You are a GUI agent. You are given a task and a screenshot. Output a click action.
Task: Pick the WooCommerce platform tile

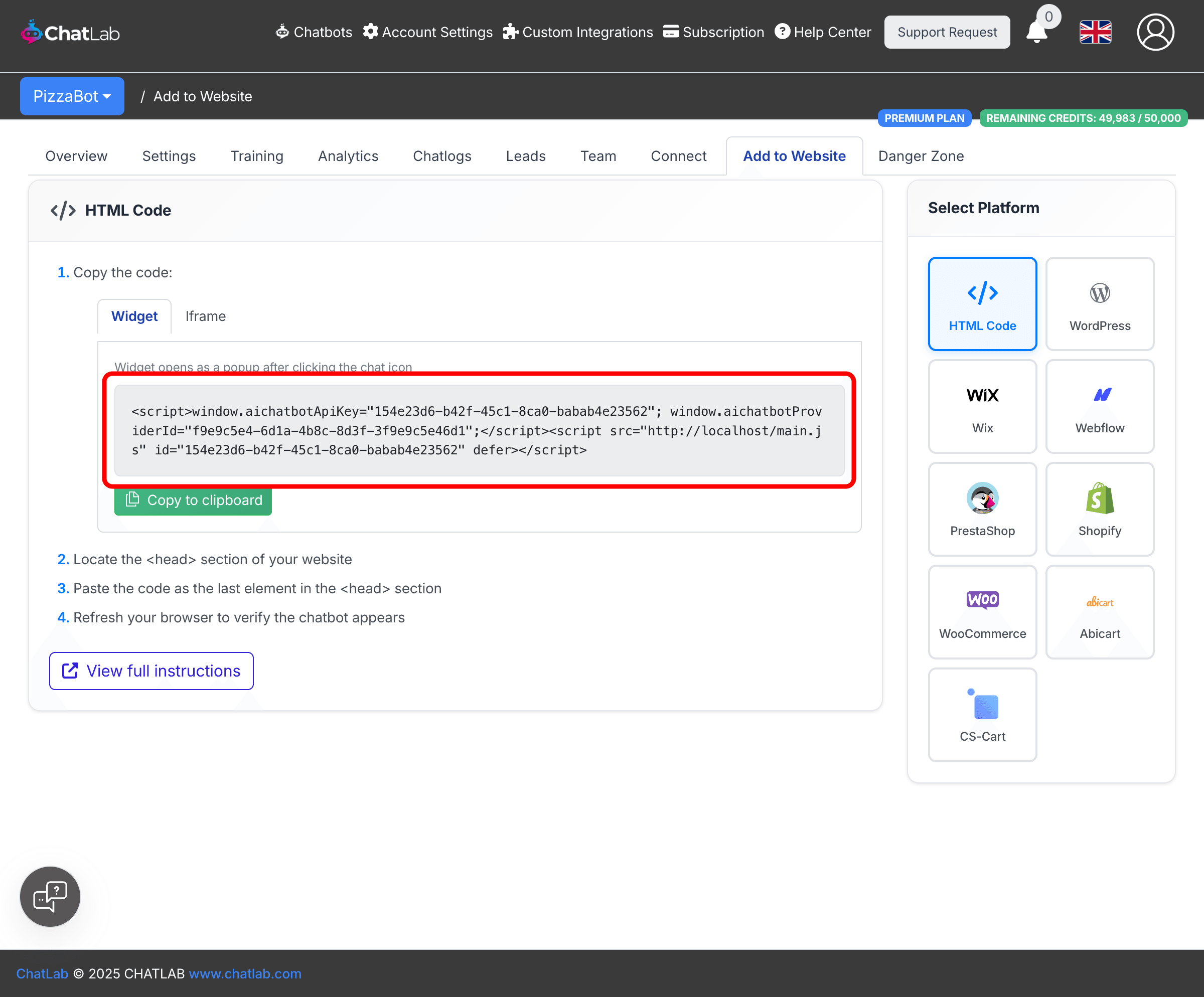pyautogui.click(x=982, y=612)
